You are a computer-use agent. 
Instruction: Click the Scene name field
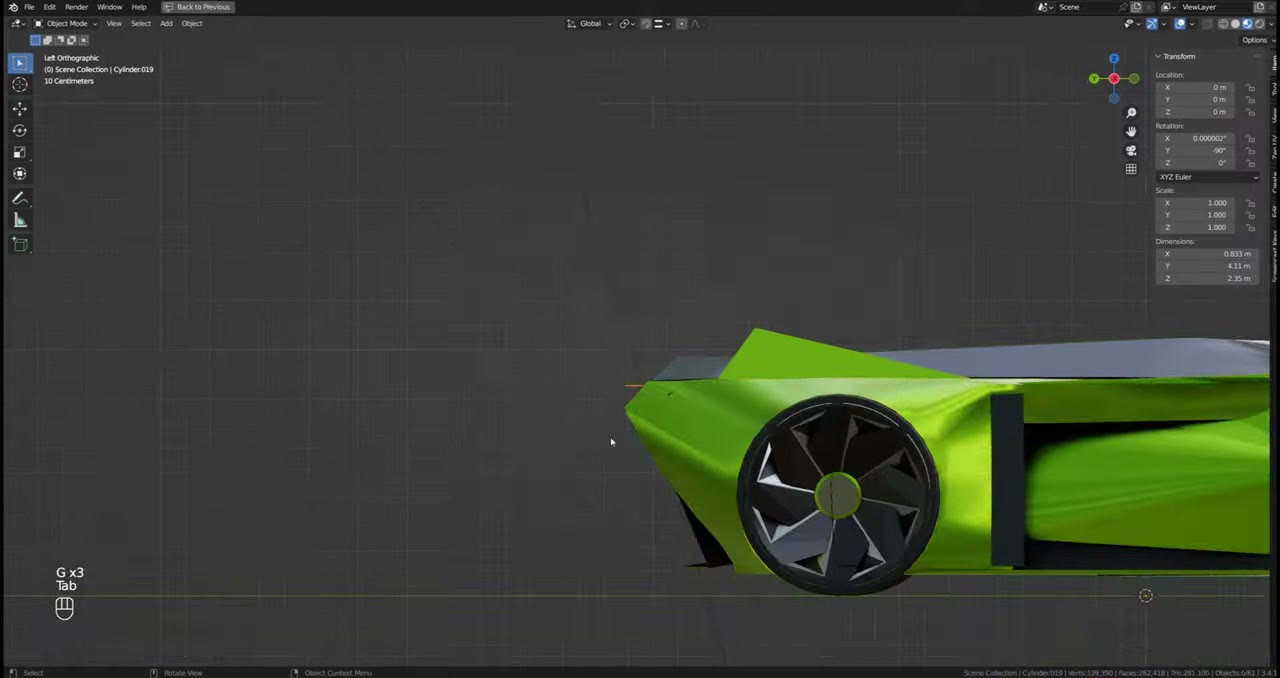1085,7
